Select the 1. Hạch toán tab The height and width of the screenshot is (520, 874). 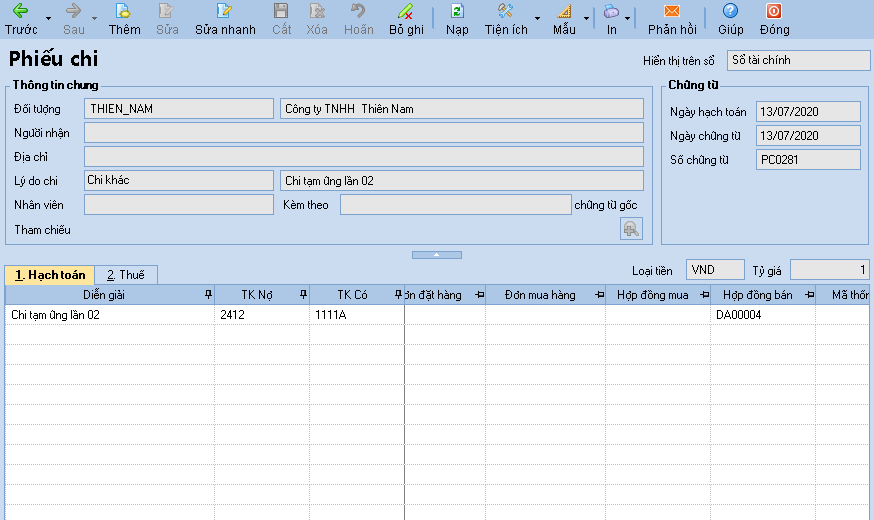coord(49,274)
